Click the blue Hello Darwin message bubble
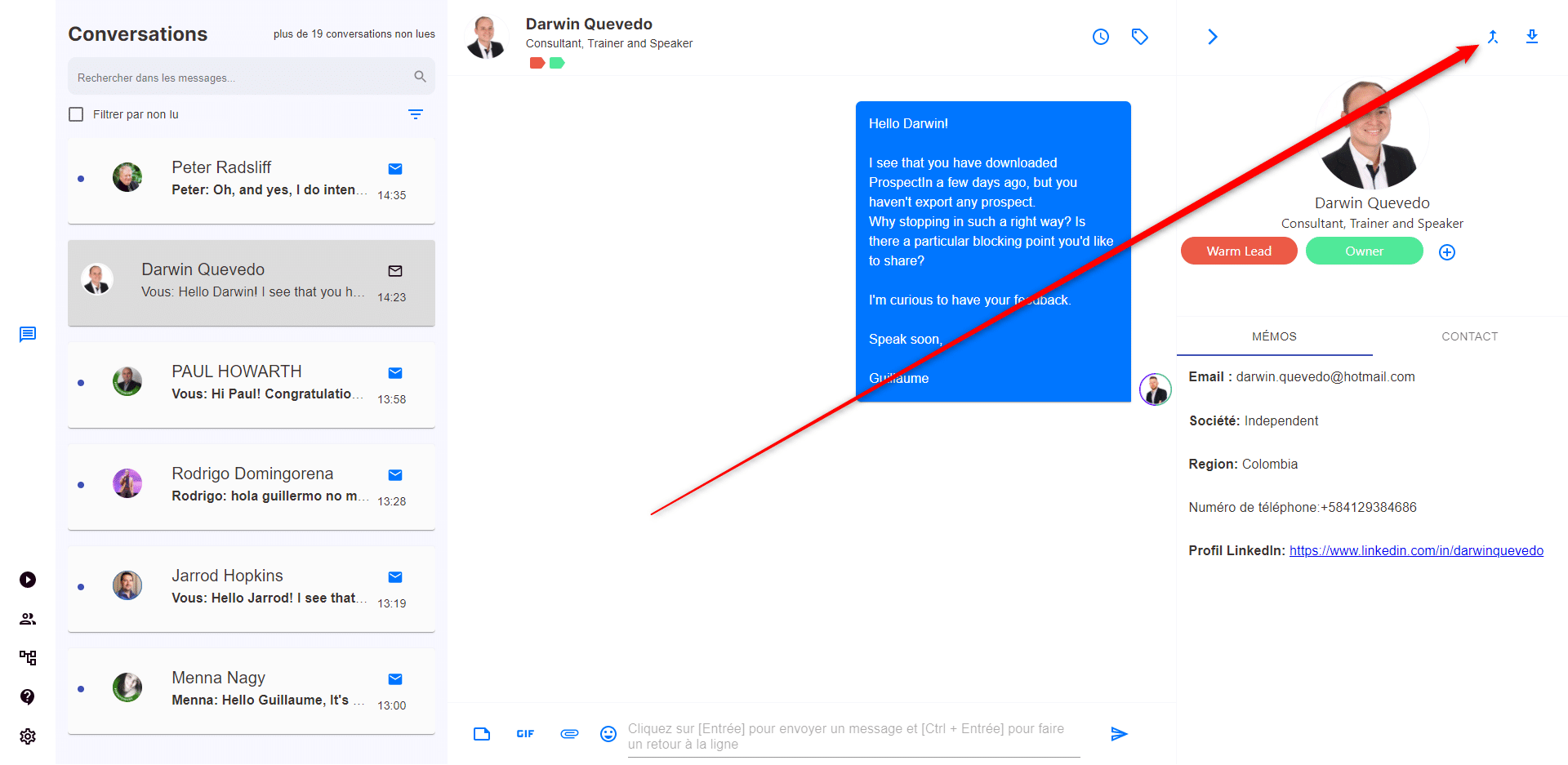This screenshot has width=1568, height=765. click(x=993, y=251)
